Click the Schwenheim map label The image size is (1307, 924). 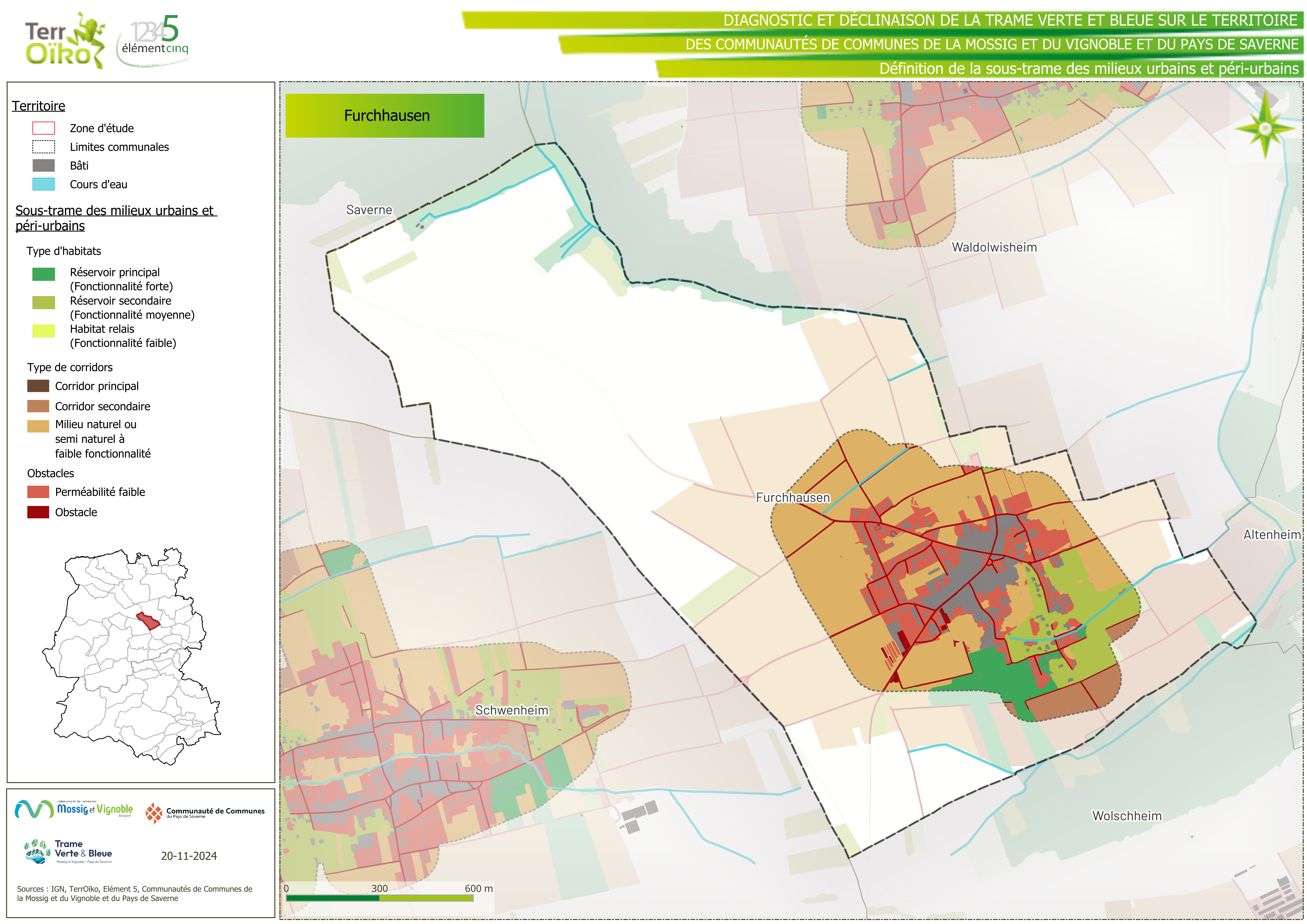[x=511, y=710]
